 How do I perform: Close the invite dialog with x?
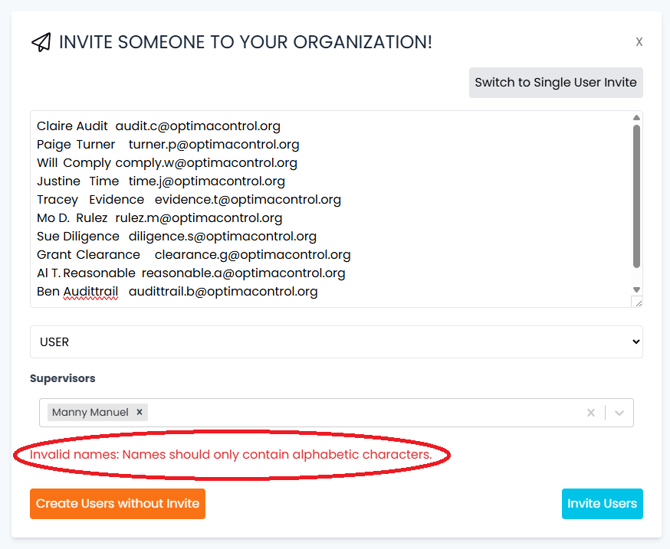[x=639, y=42]
